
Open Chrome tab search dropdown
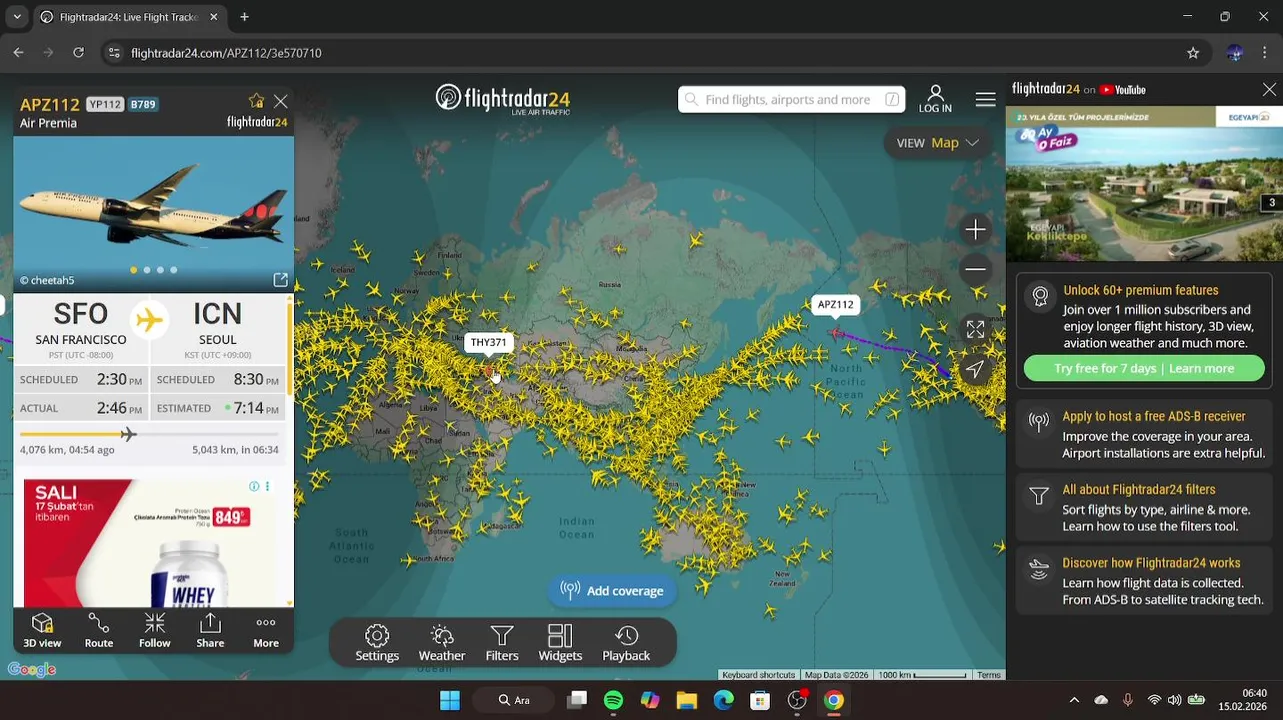[x=17, y=17]
